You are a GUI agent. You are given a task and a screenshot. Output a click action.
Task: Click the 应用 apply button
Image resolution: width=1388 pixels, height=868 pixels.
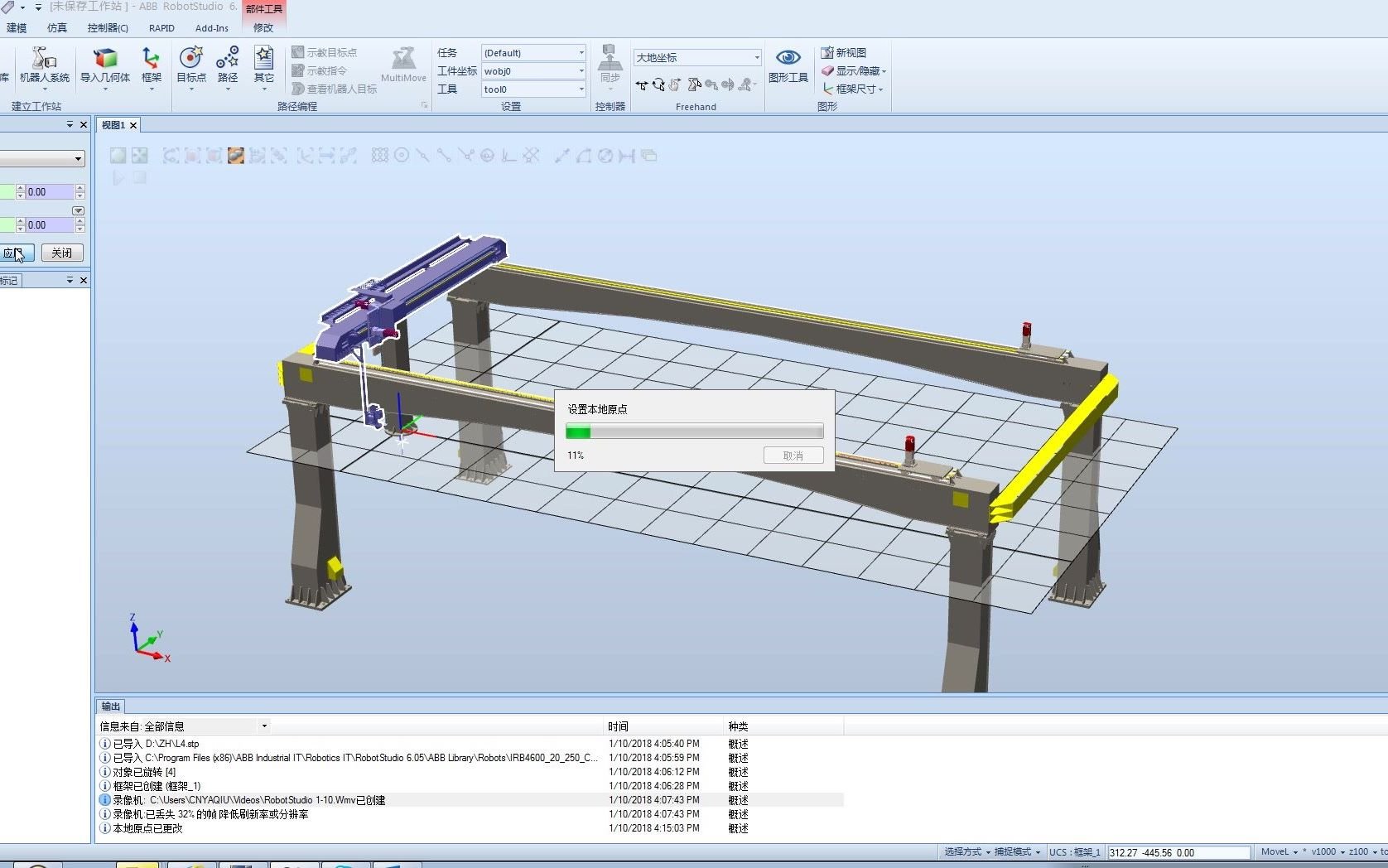(x=17, y=253)
